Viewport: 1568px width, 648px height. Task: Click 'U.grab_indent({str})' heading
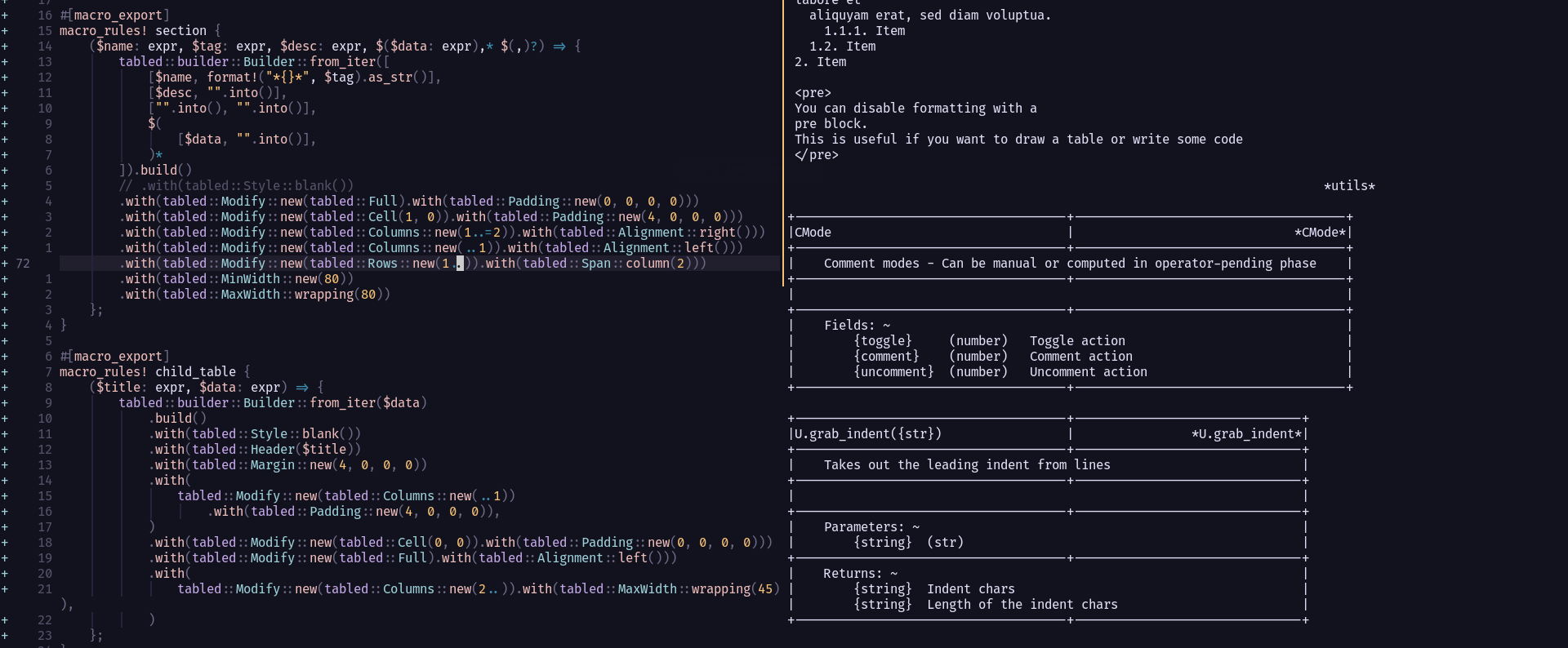click(868, 434)
